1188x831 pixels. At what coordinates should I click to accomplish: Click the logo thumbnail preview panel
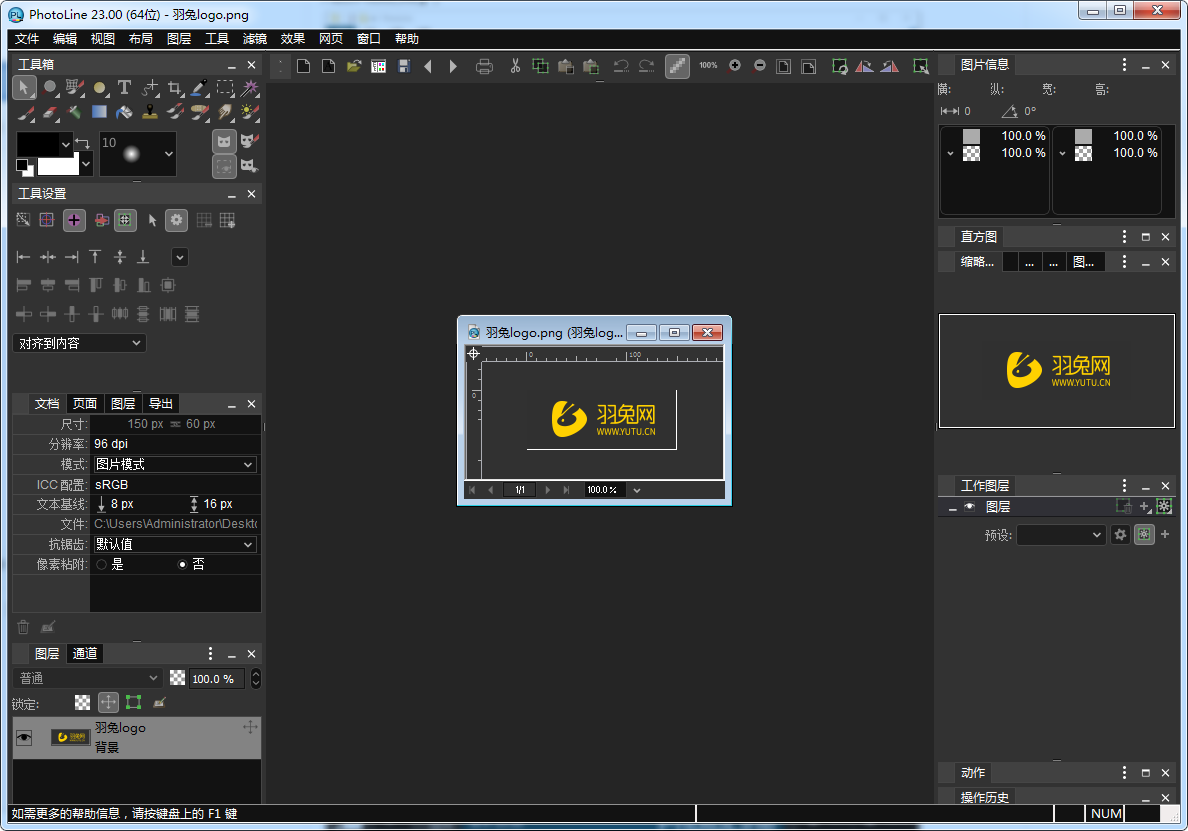point(1056,371)
